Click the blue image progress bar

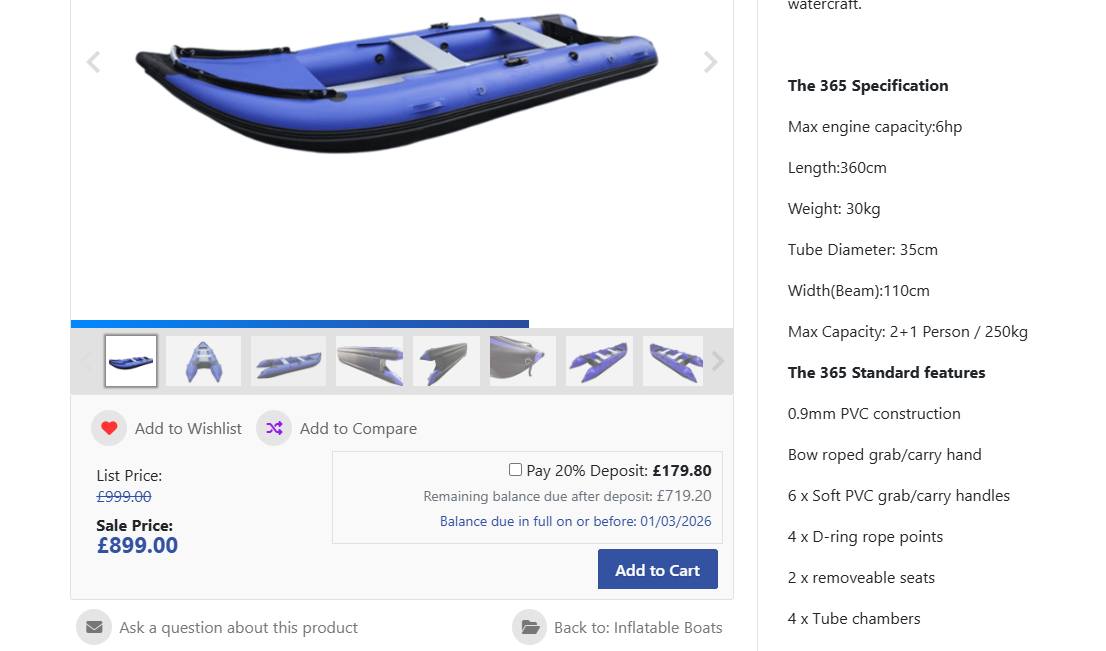point(300,324)
